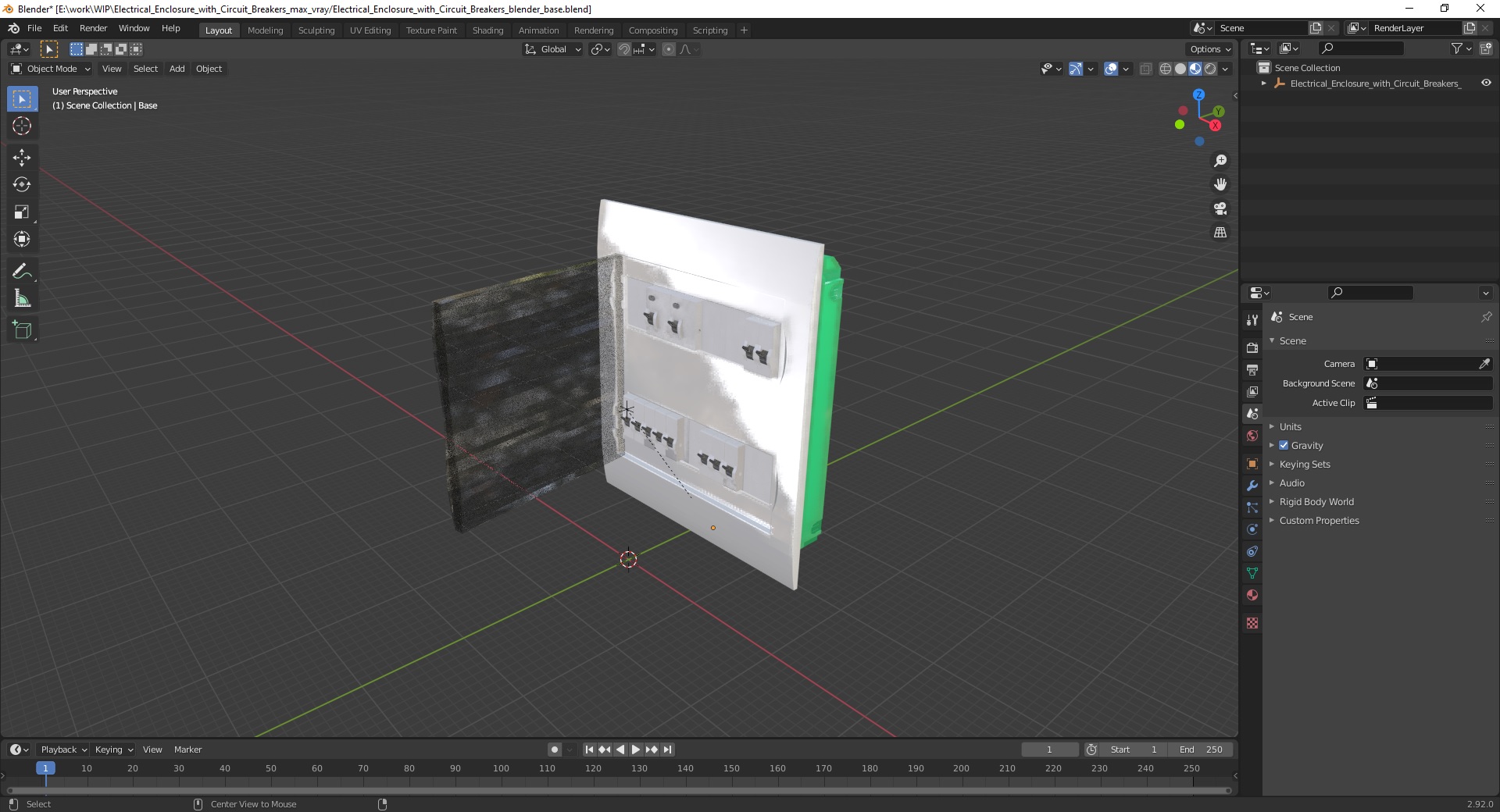Viewport: 1500px width, 812px height.
Task: Open World properties tab icon
Action: (x=1252, y=436)
